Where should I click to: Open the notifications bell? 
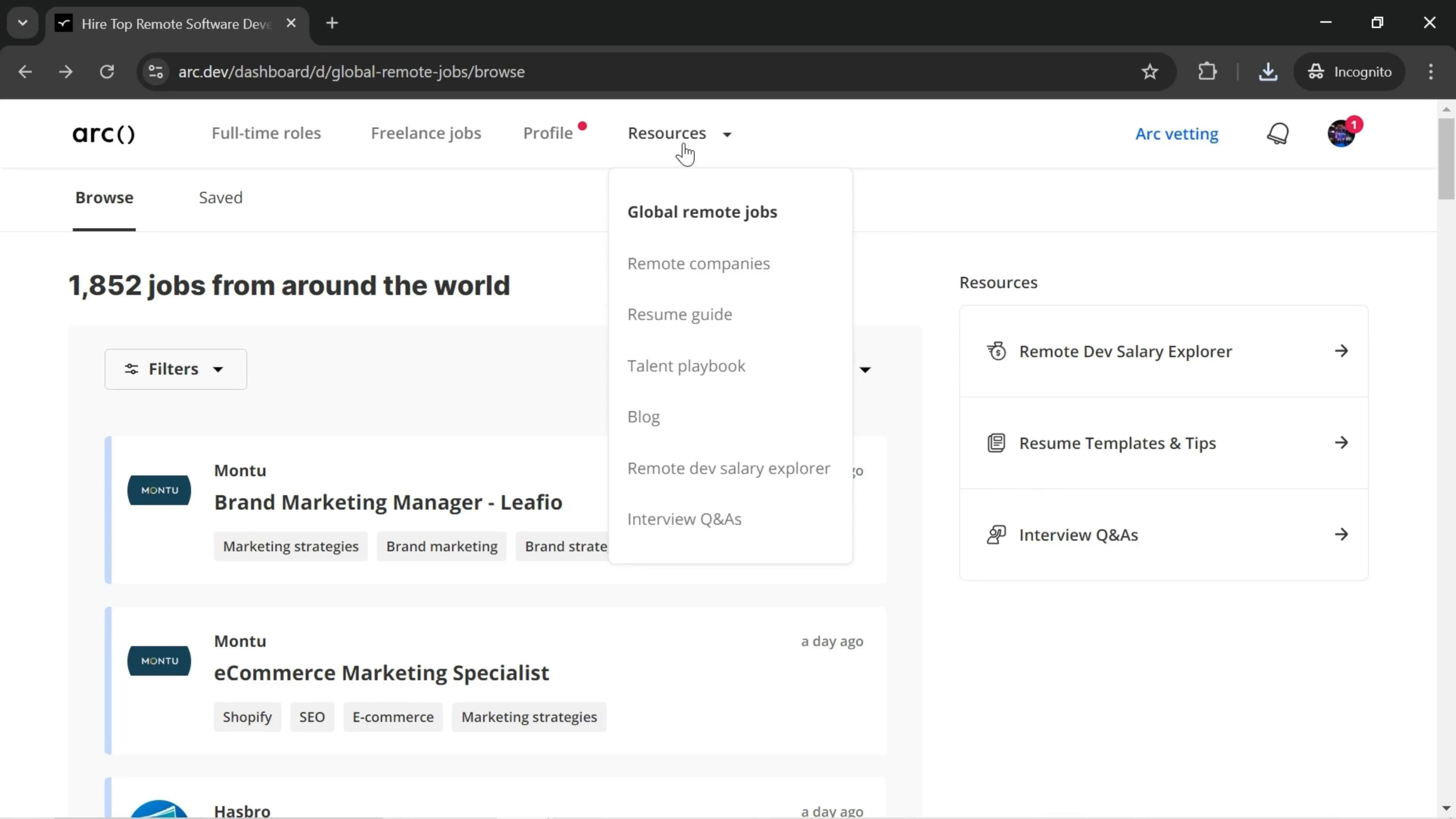pyautogui.click(x=1277, y=134)
